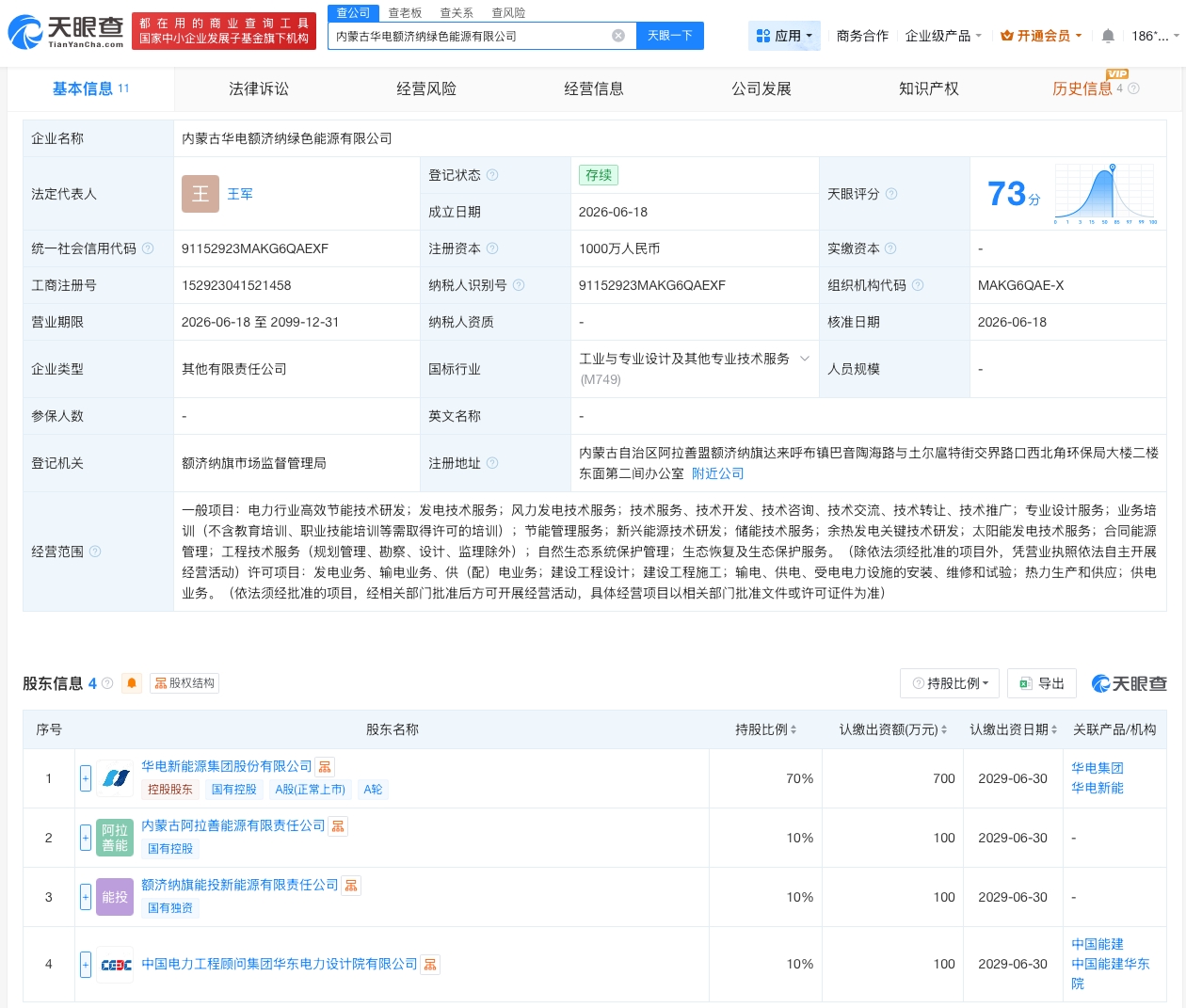
Task: Expand shareholder row 3 with plus button
Action: click(x=86, y=897)
